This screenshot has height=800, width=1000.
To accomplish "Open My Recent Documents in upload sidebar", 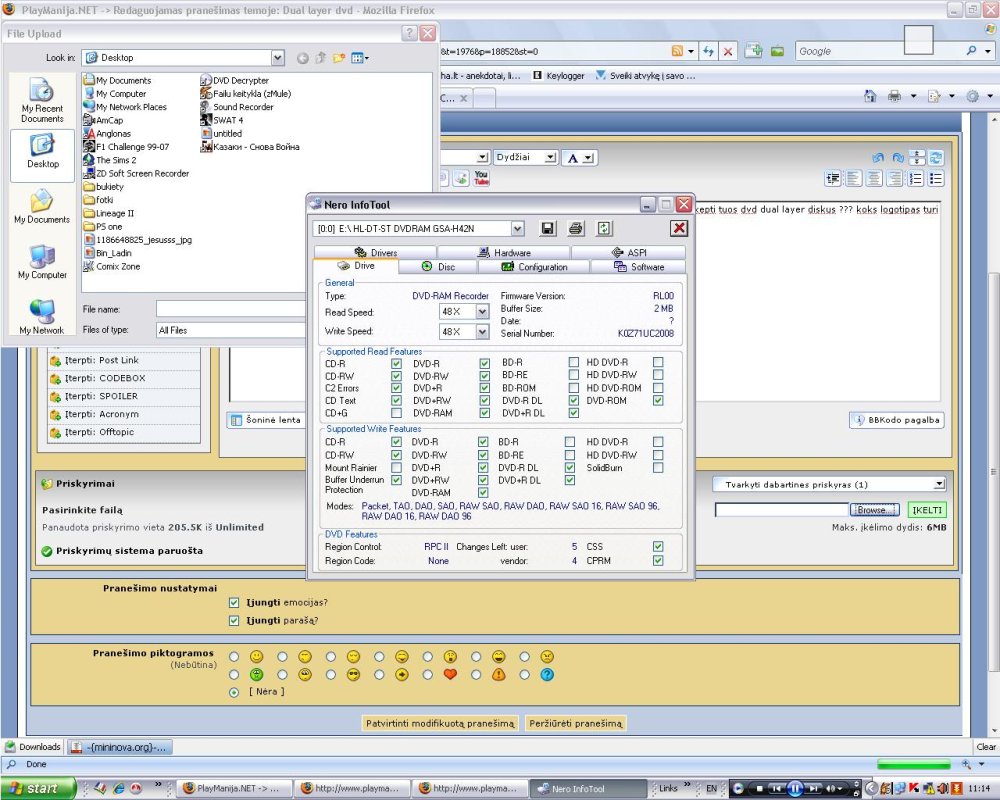I will pos(42,102).
